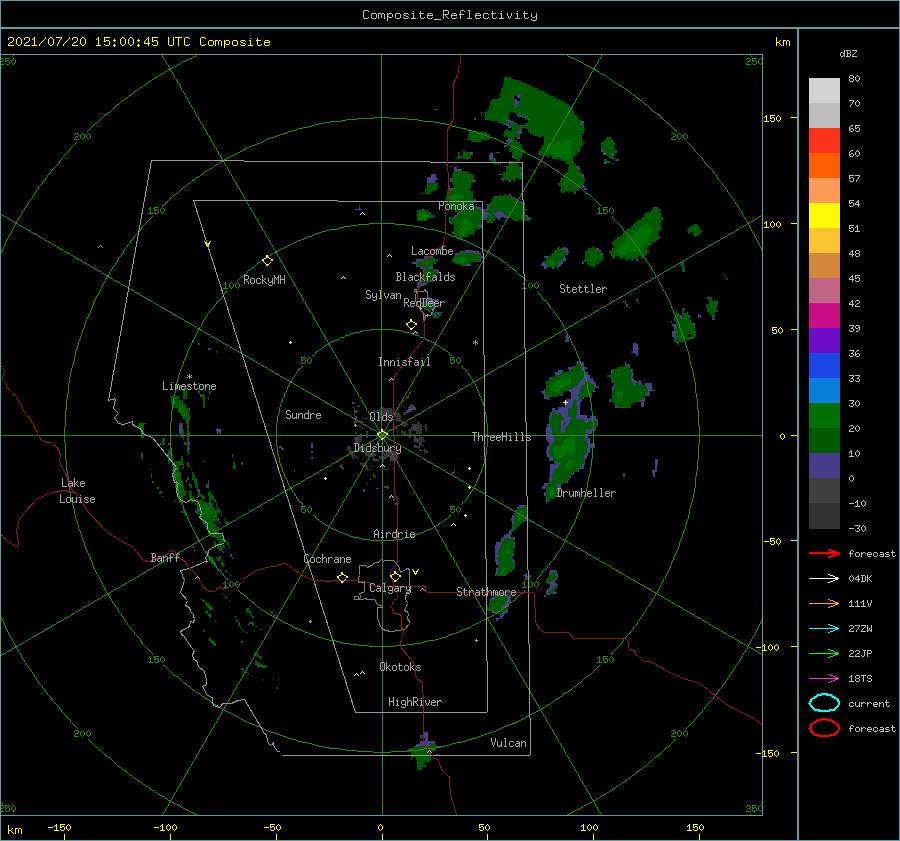Click the yellow radar-center diamond at Olds
Viewport: 900px width, 841px height.
pyautogui.click(x=382, y=435)
